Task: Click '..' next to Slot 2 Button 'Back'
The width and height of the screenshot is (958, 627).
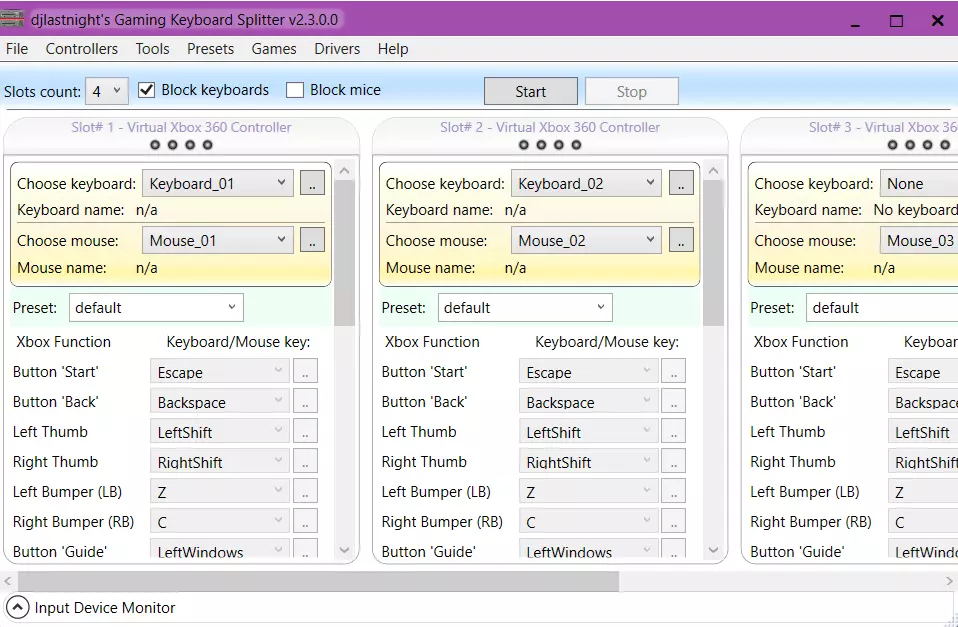Action: (674, 402)
